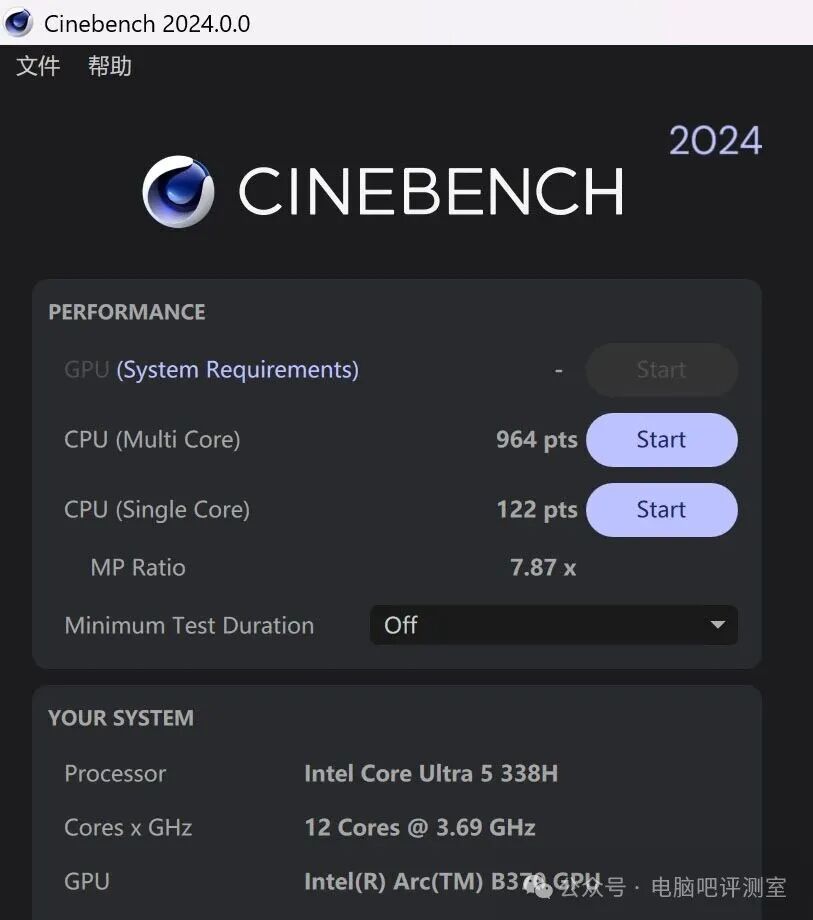Click the grayed-out GPU Start button
This screenshot has width=813, height=920.
[x=661, y=370]
